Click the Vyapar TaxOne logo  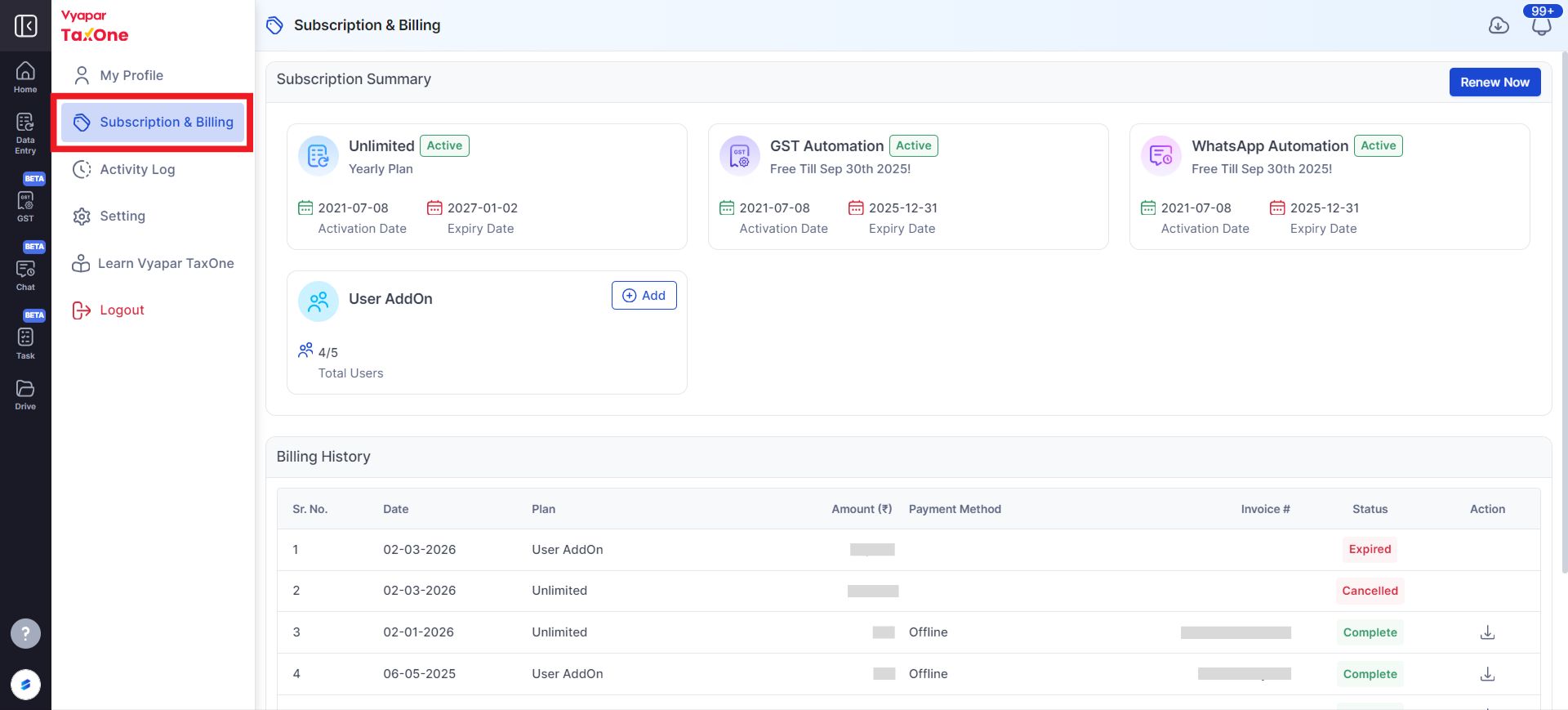click(95, 26)
